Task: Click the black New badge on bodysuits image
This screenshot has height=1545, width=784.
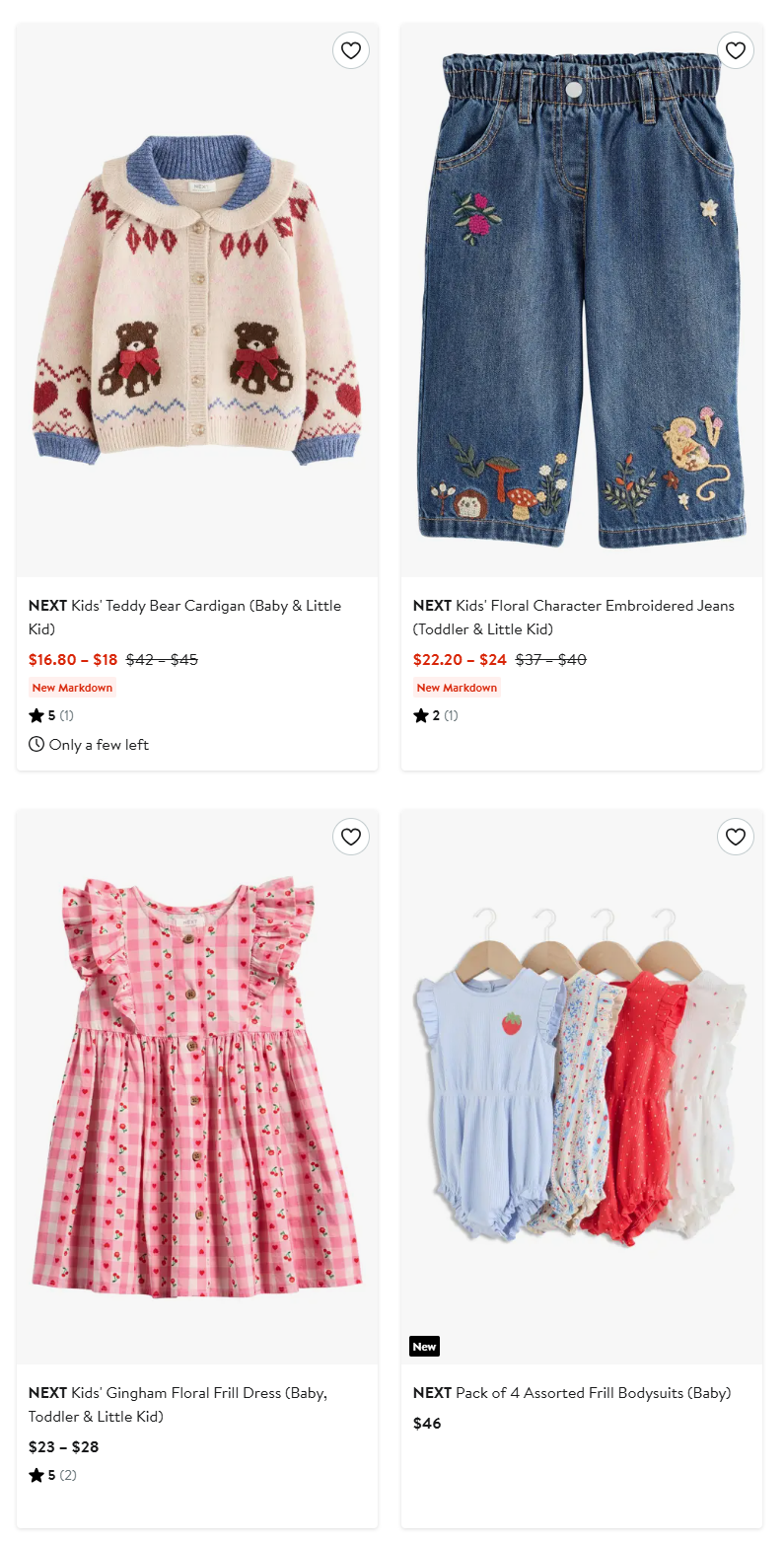Action: click(425, 1346)
